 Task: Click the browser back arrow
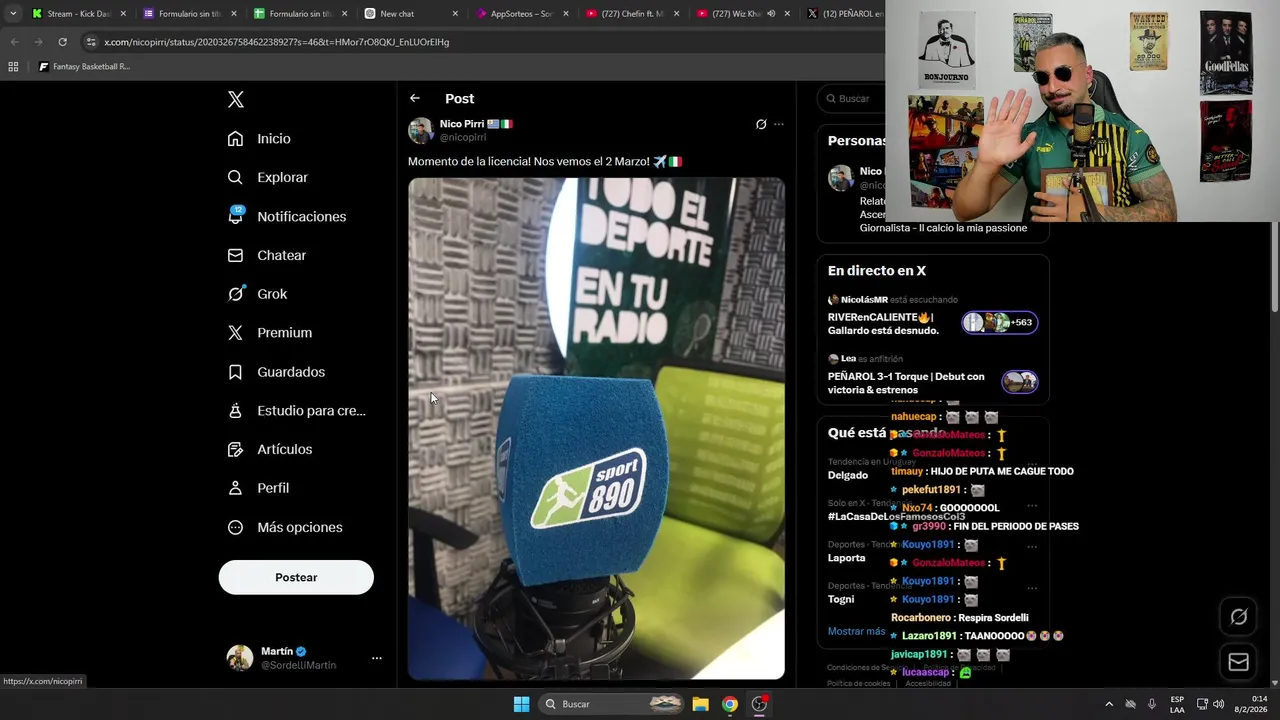[x=14, y=42]
